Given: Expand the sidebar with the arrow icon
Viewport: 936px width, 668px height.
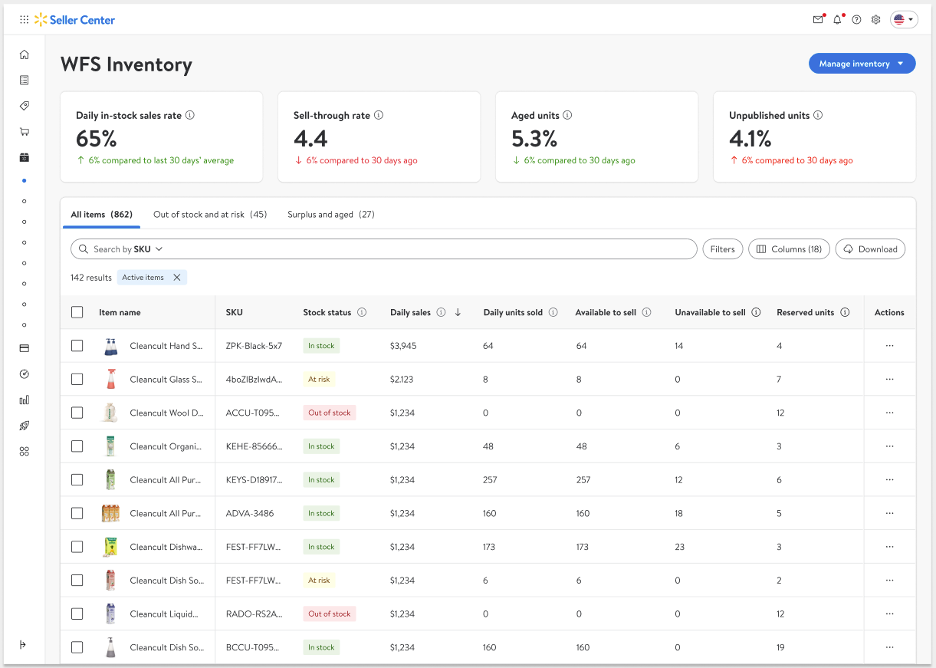Looking at the screenshot, I should pos(23,645).
